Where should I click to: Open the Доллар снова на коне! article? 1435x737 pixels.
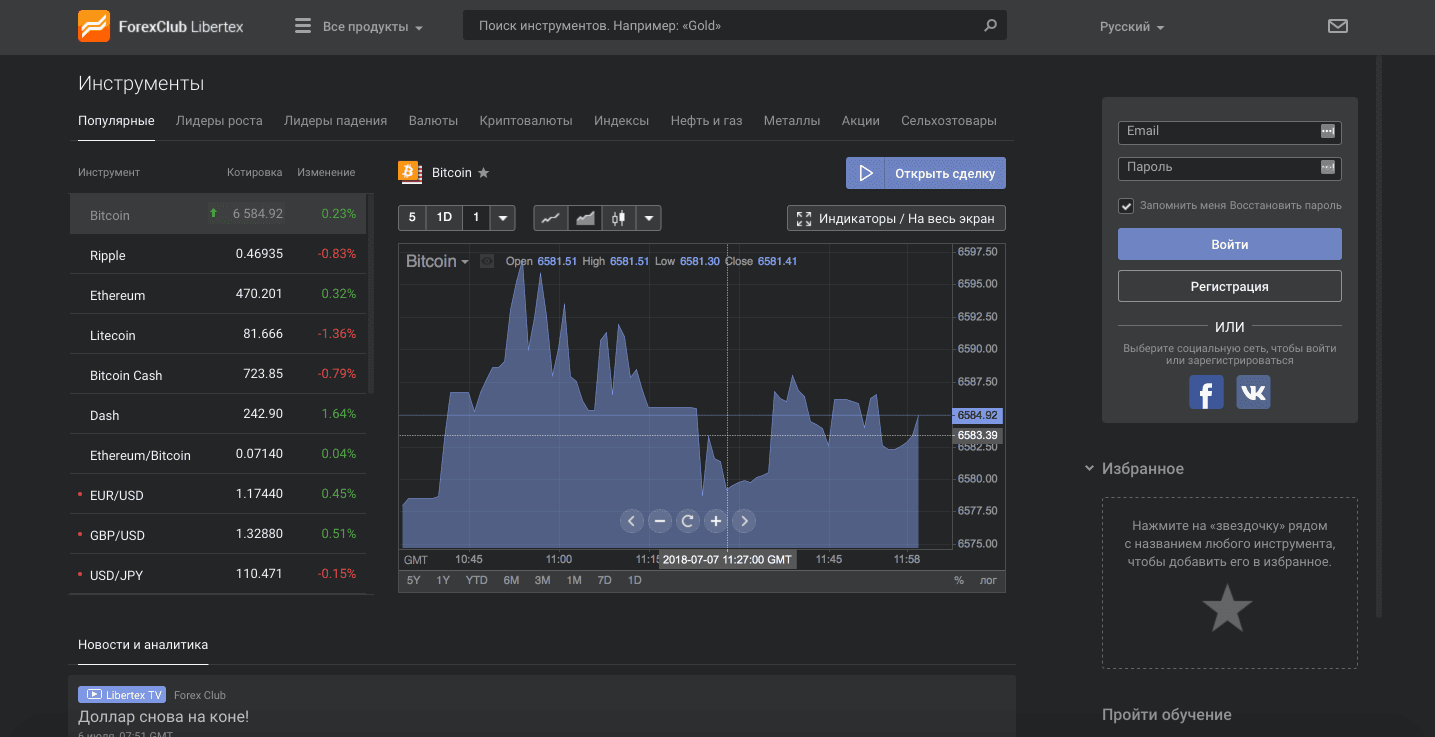[163, 716]
